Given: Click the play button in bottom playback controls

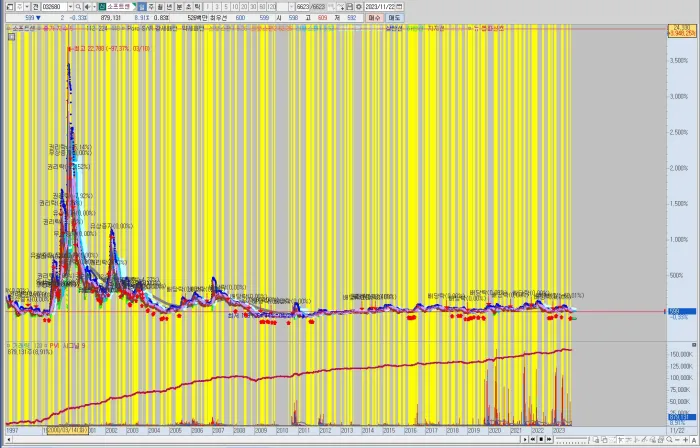Looking at the screenshot, I should point(525,440).
